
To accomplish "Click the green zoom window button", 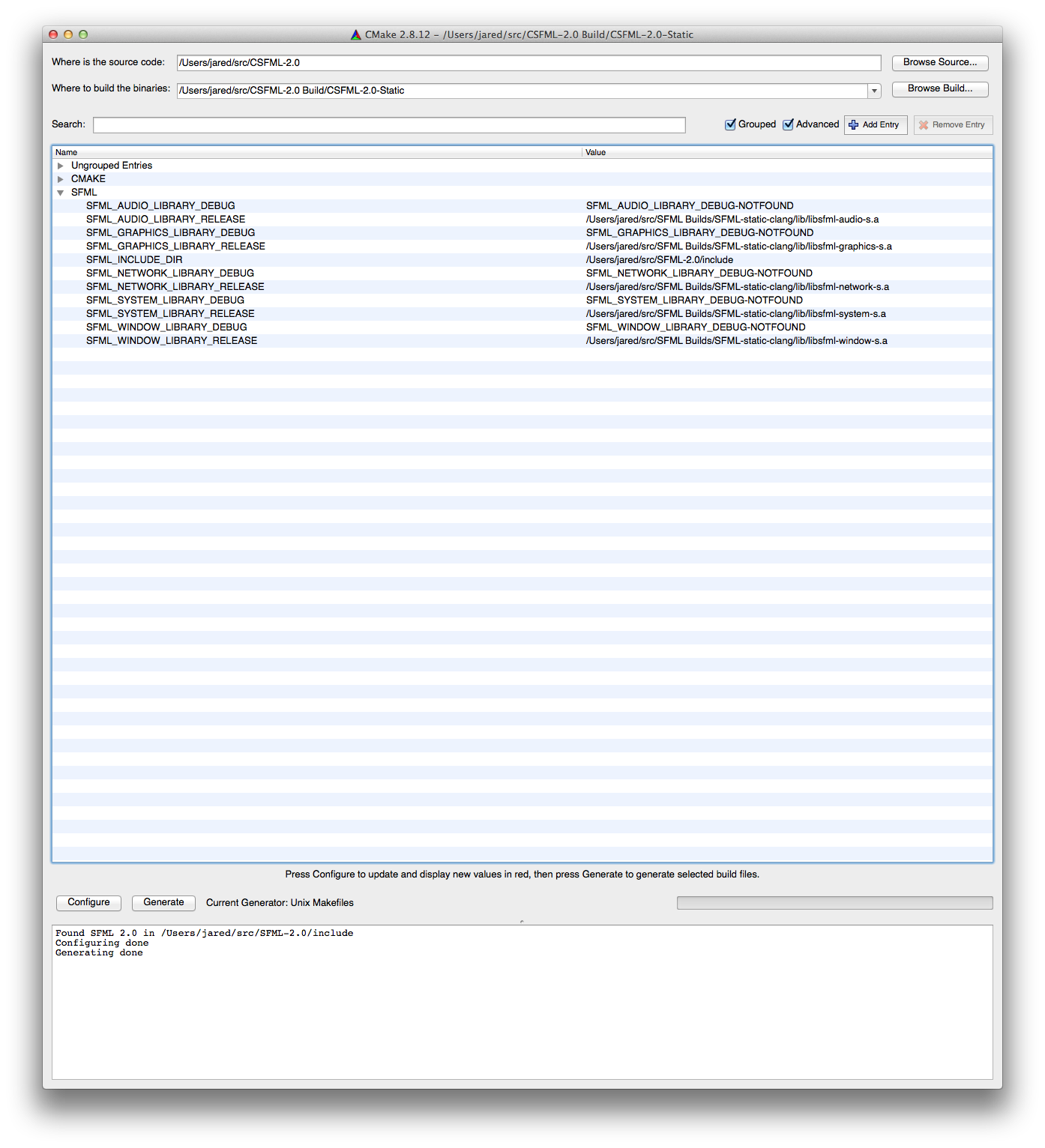I will pyautogui.click(x=83, y=34).
